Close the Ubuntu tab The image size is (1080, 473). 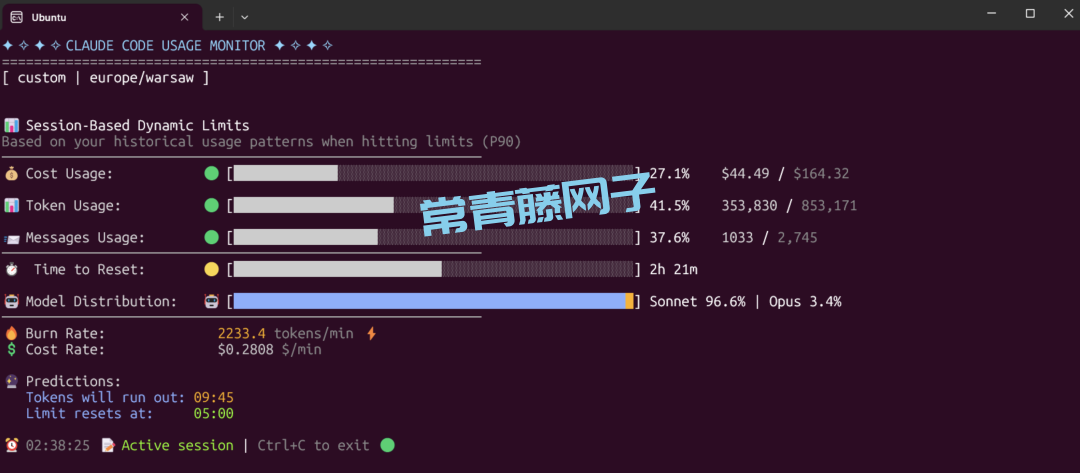coord(184,17)
